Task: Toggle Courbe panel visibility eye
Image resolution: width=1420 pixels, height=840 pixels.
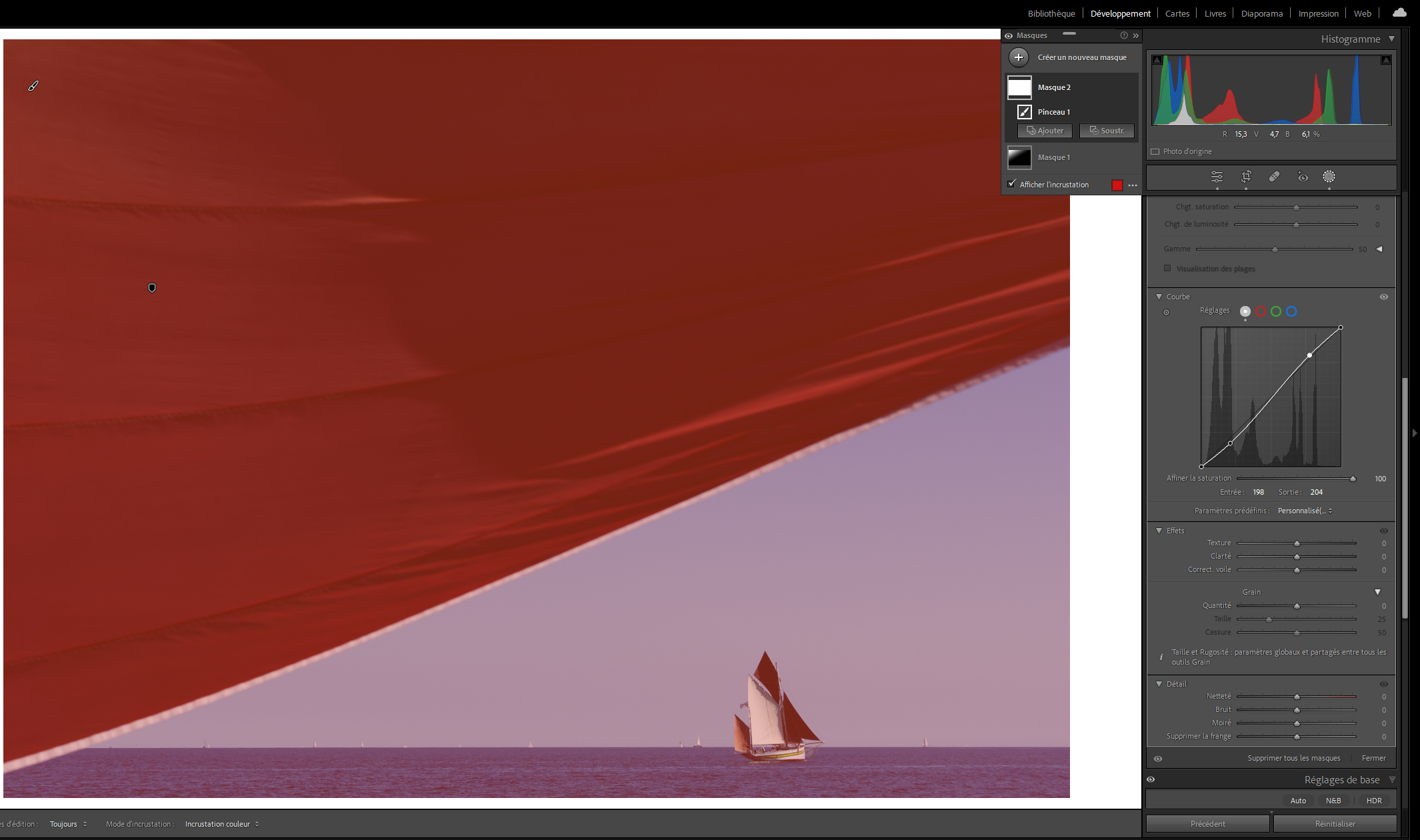Action: (x=1383, y=297)
